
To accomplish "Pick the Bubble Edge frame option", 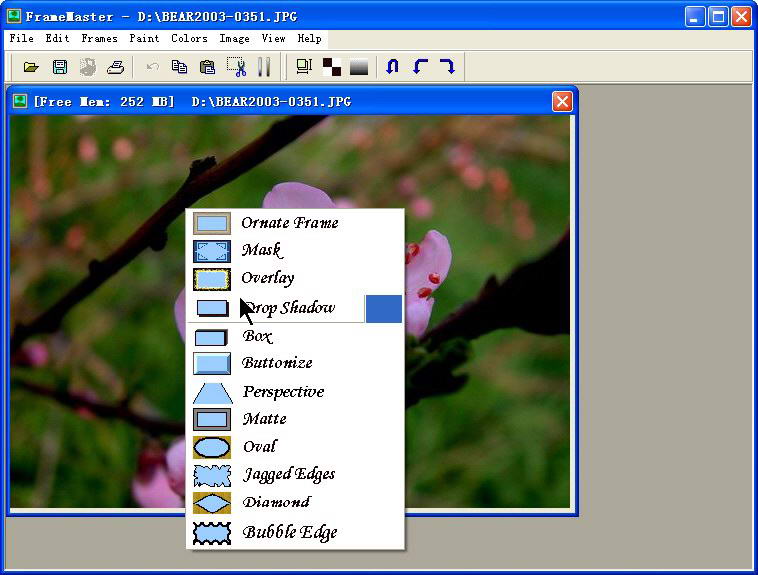I will (289, 532).
